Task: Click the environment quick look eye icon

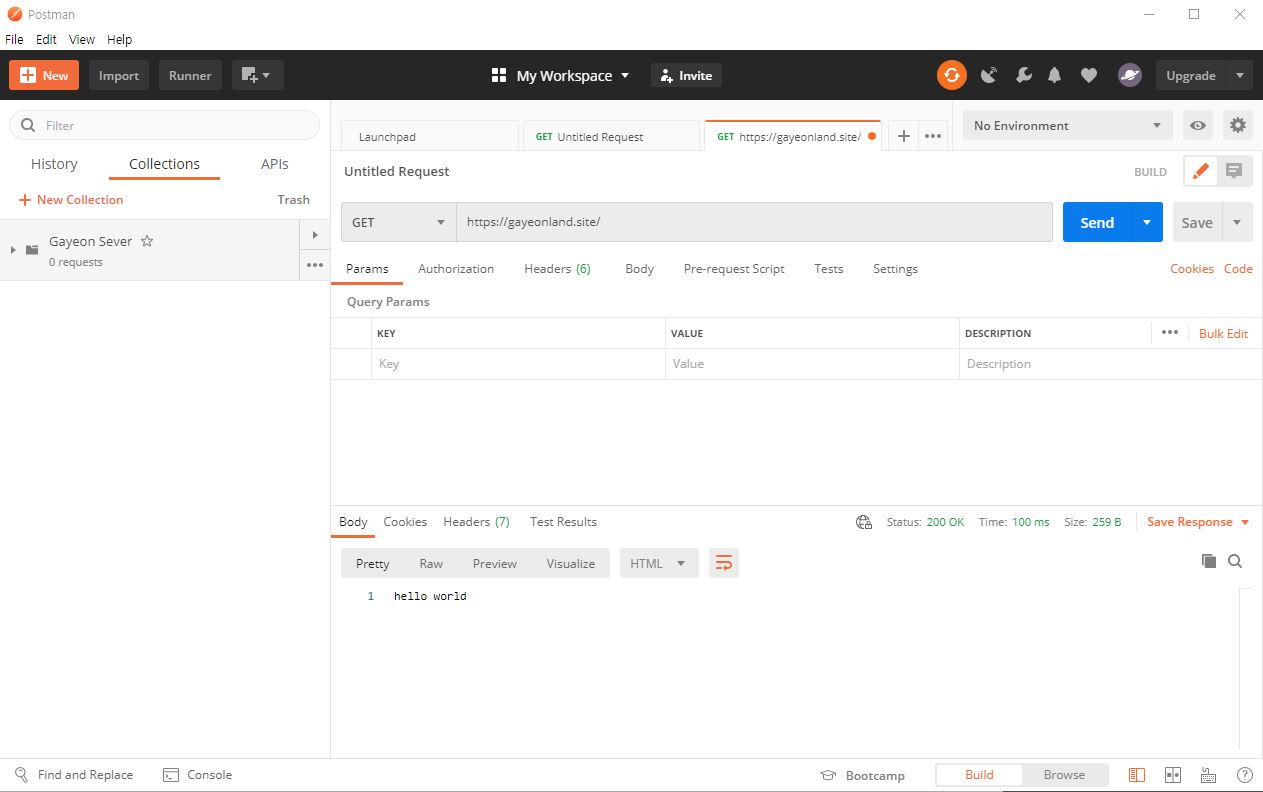Action: [1197, 125]
